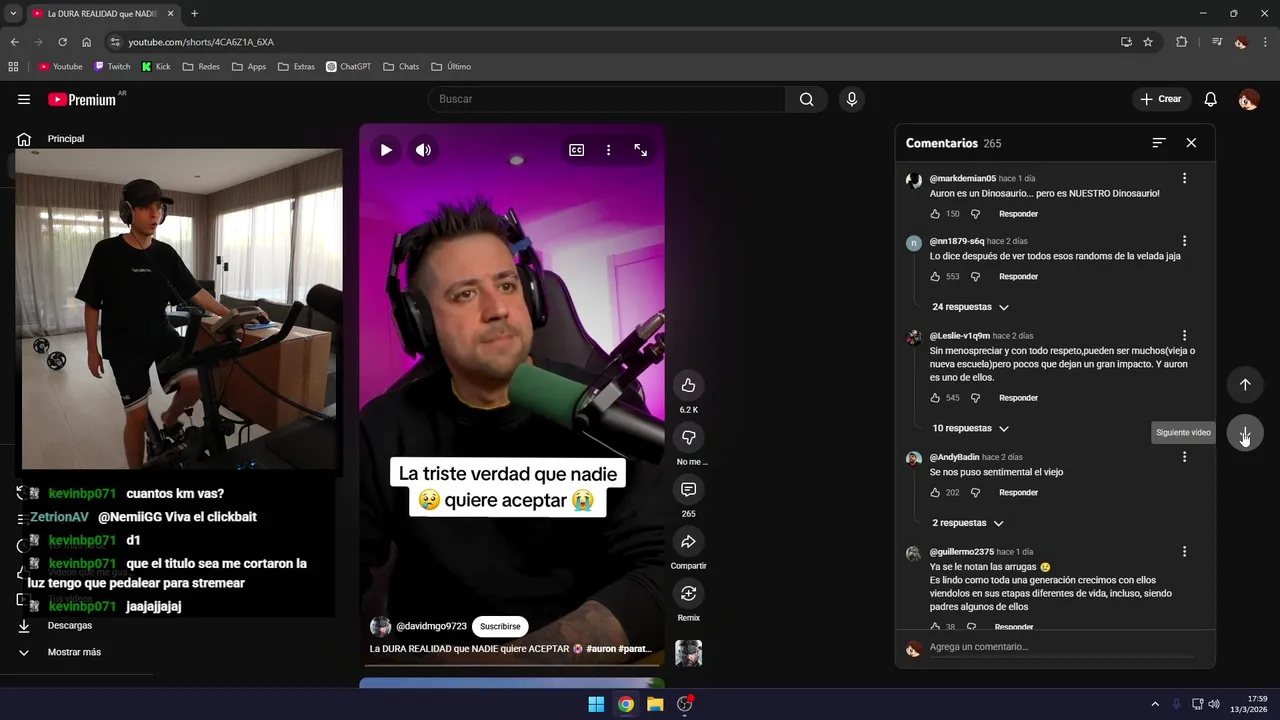The width and height of the screenshot is (1280, 720).
Task: Dislike @markdemian05's comment
Action: [x=975, y=214]
